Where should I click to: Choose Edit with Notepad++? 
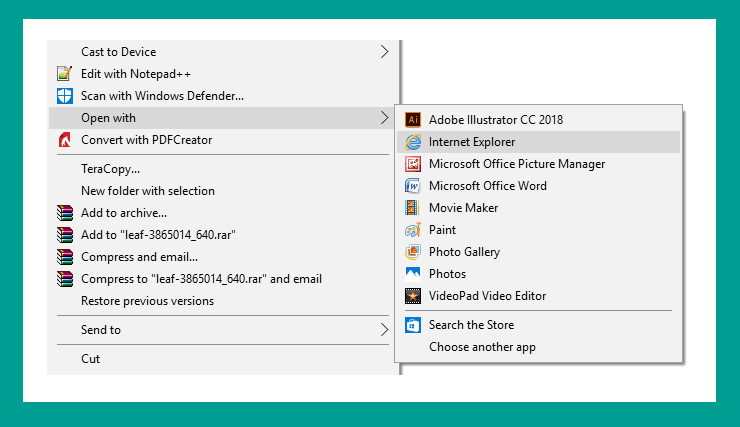coord(224,74)
